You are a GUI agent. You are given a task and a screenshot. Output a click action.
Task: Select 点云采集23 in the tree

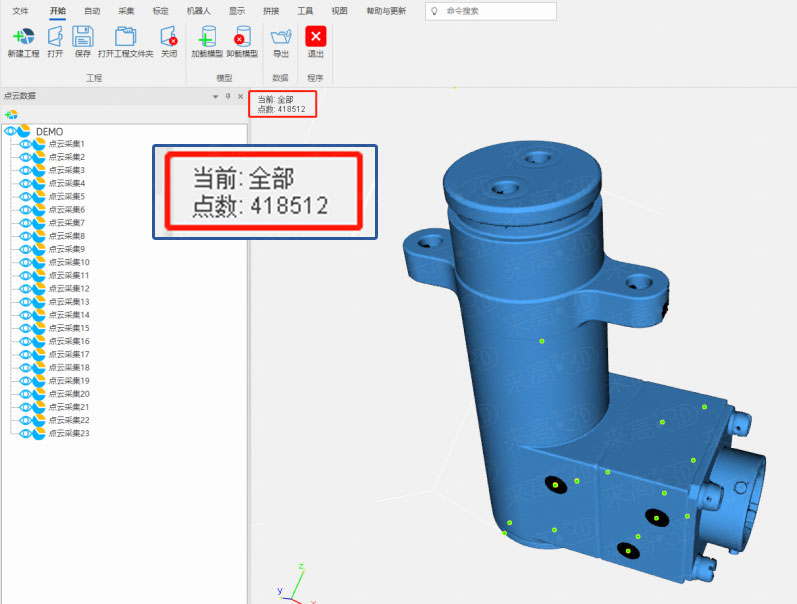coord(69,433)
